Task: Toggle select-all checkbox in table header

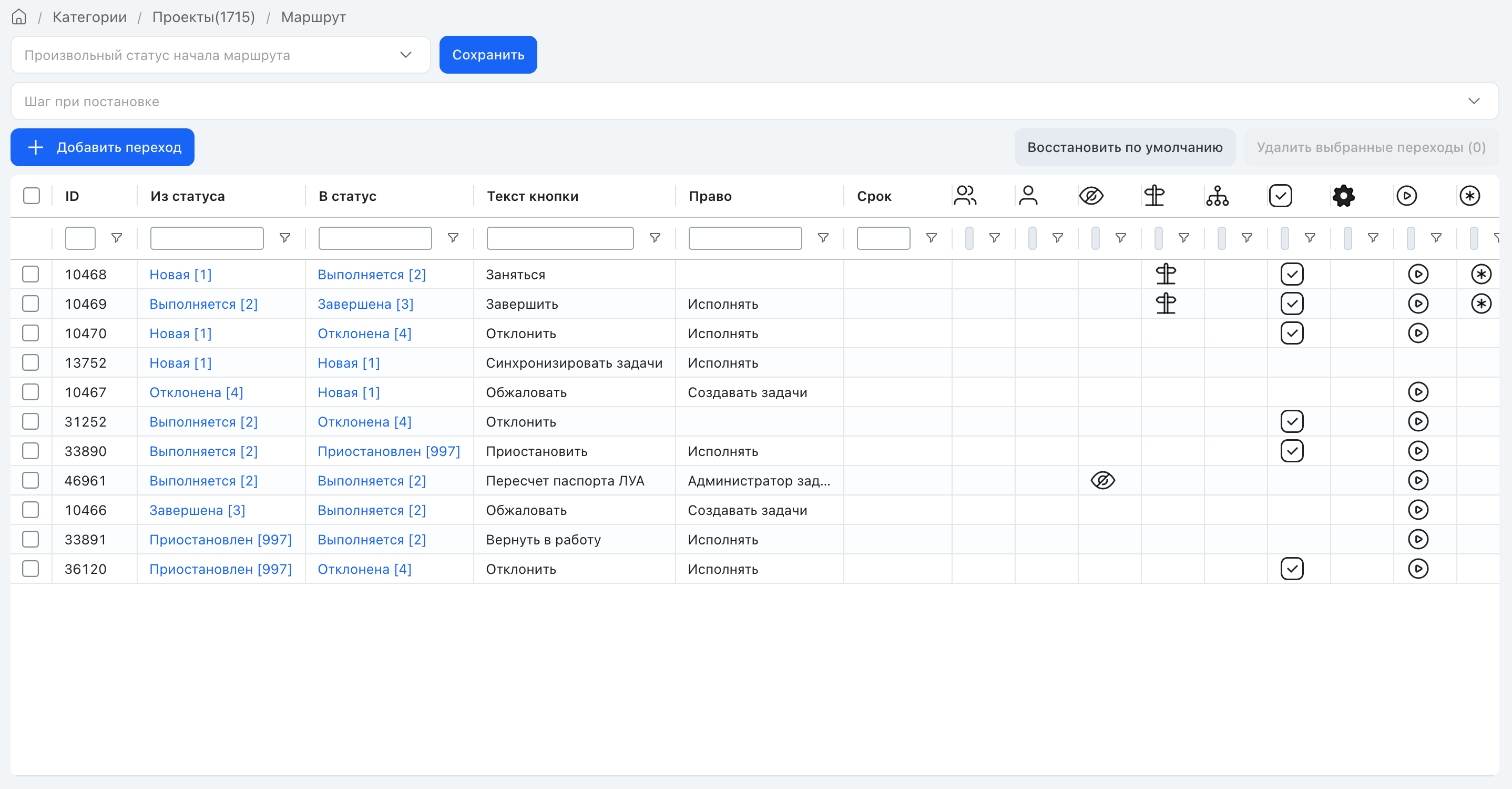Action: (x=31, y=196)
